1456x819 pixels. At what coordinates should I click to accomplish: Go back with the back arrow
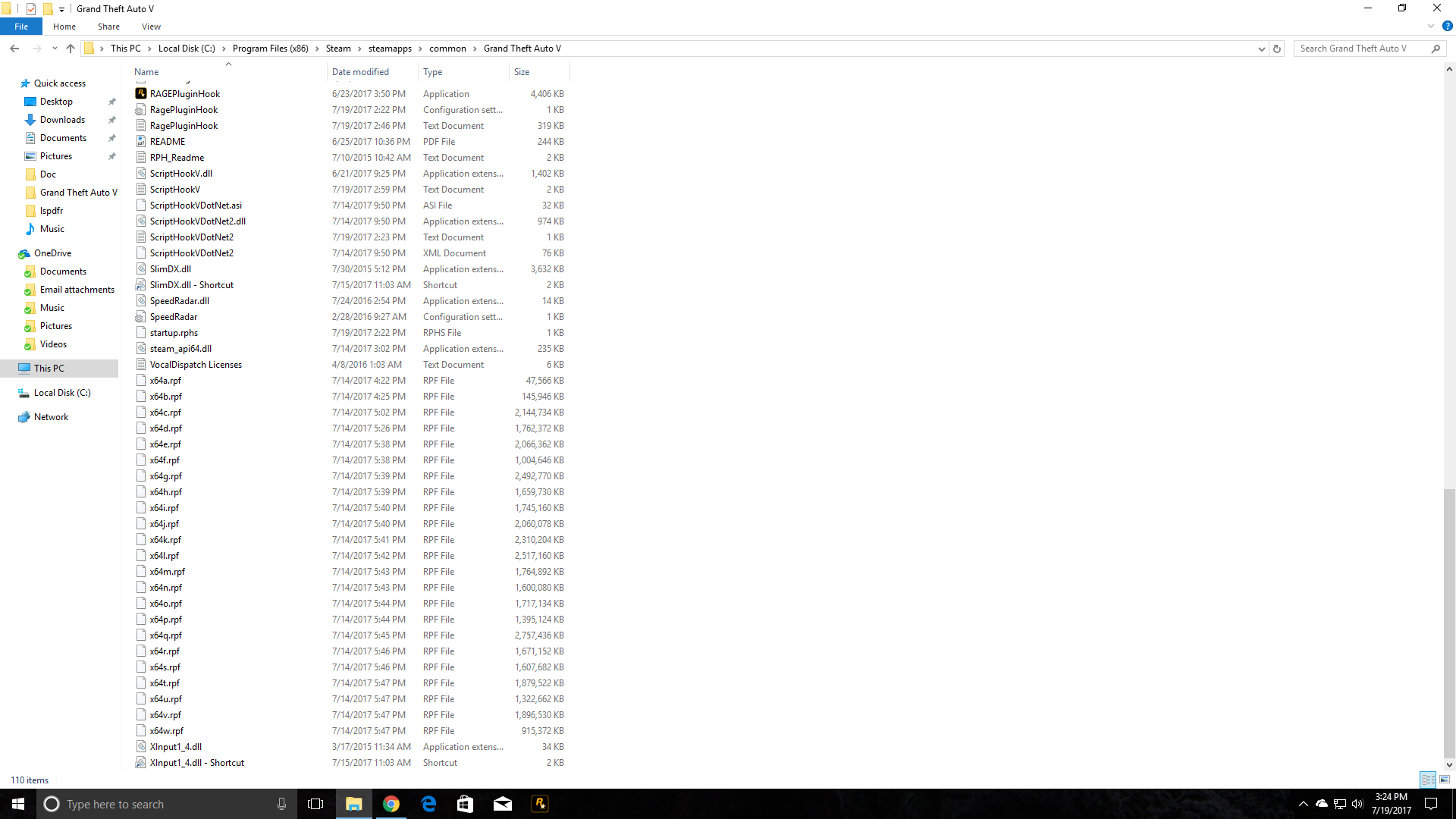pyautogui.click(x=14, y=49)
